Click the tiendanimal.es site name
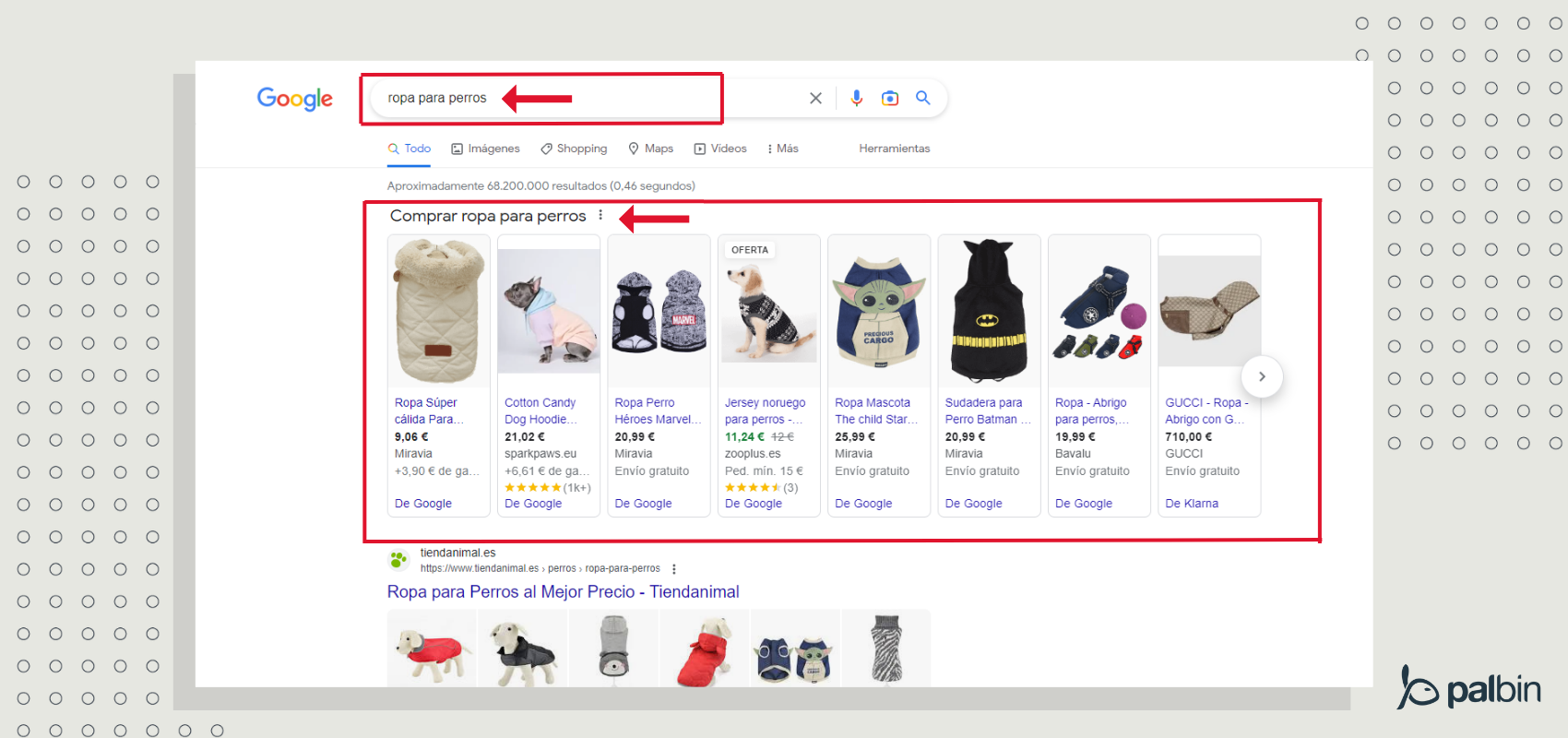The width and height of the screenshot is (1568, 738). click(x=457, y=553)
